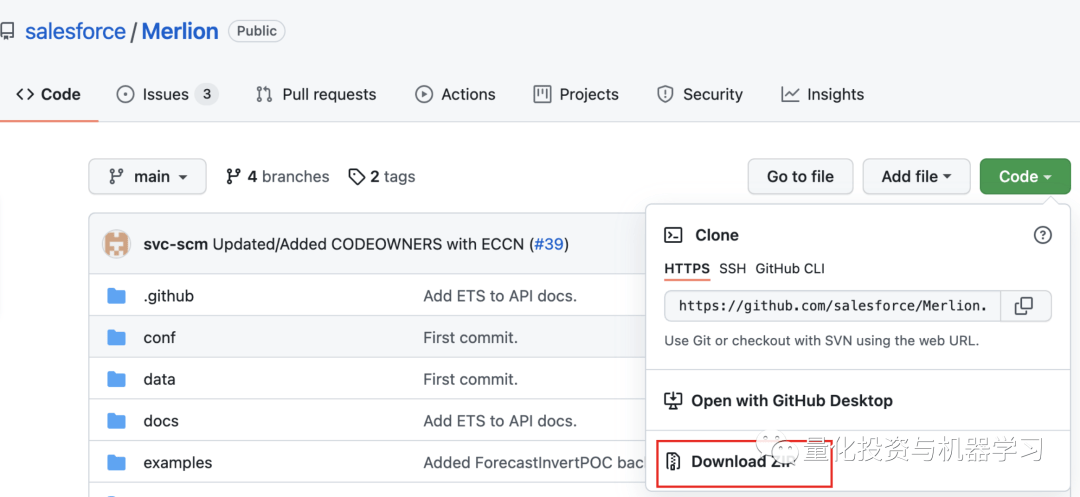Click the clone URL input field
The width and height of the screenshot is (1080, 497).
pos(832,306)
